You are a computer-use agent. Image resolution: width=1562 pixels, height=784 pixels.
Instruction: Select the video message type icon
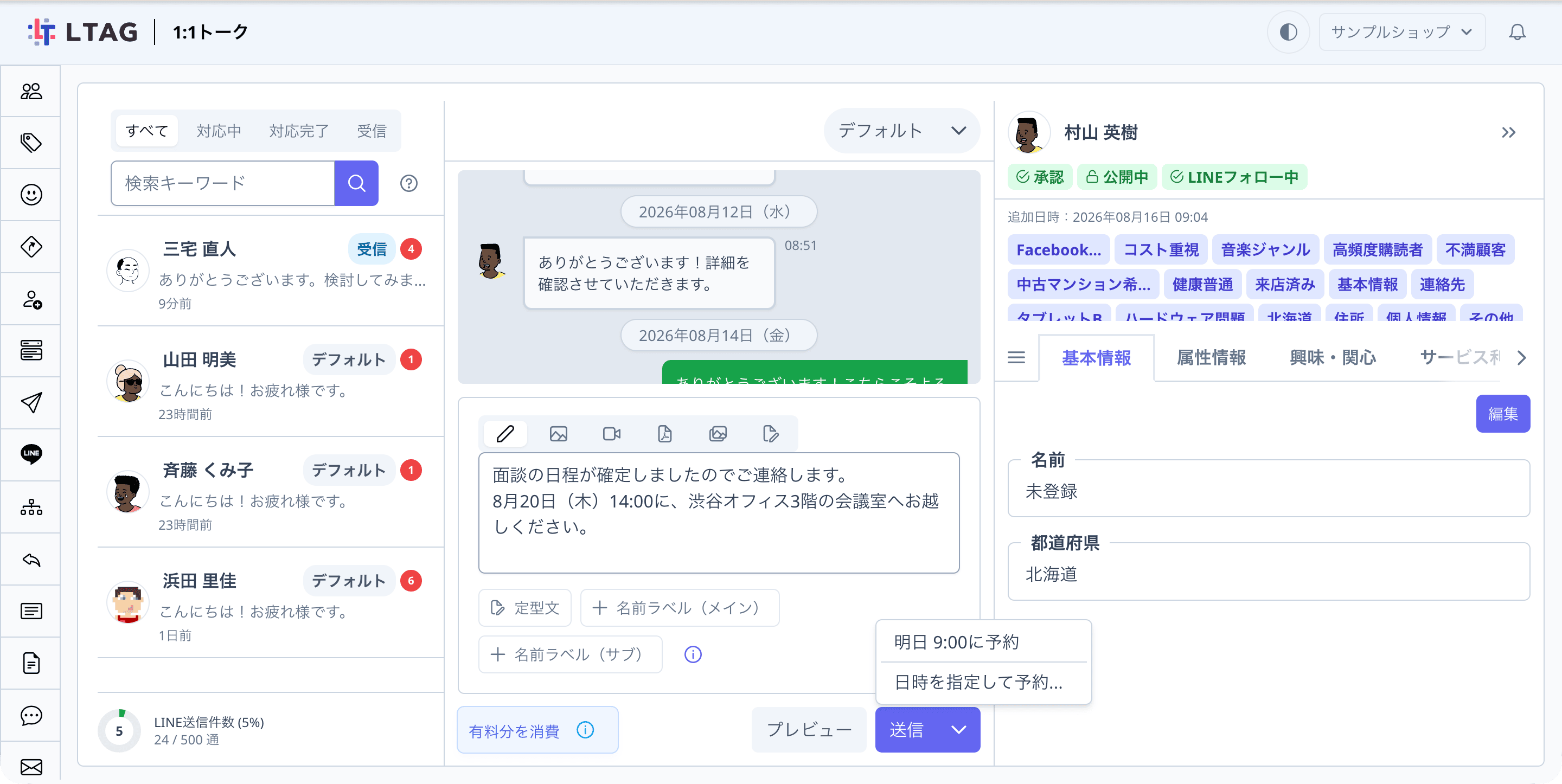(x=612, y=434)
